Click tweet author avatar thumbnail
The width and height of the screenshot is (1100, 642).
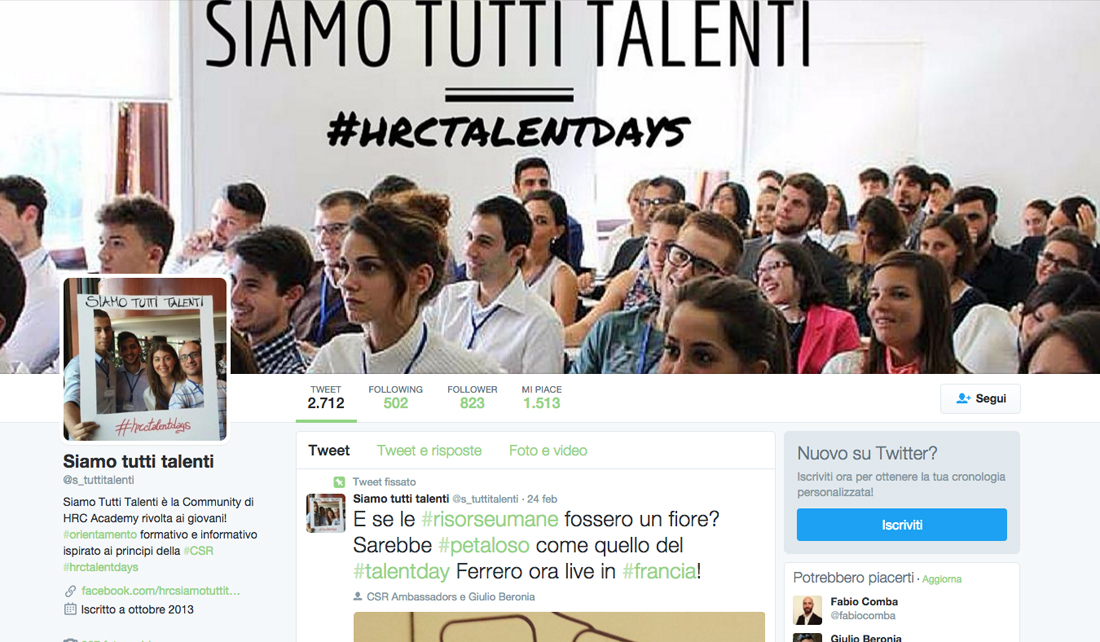[326, 514]
